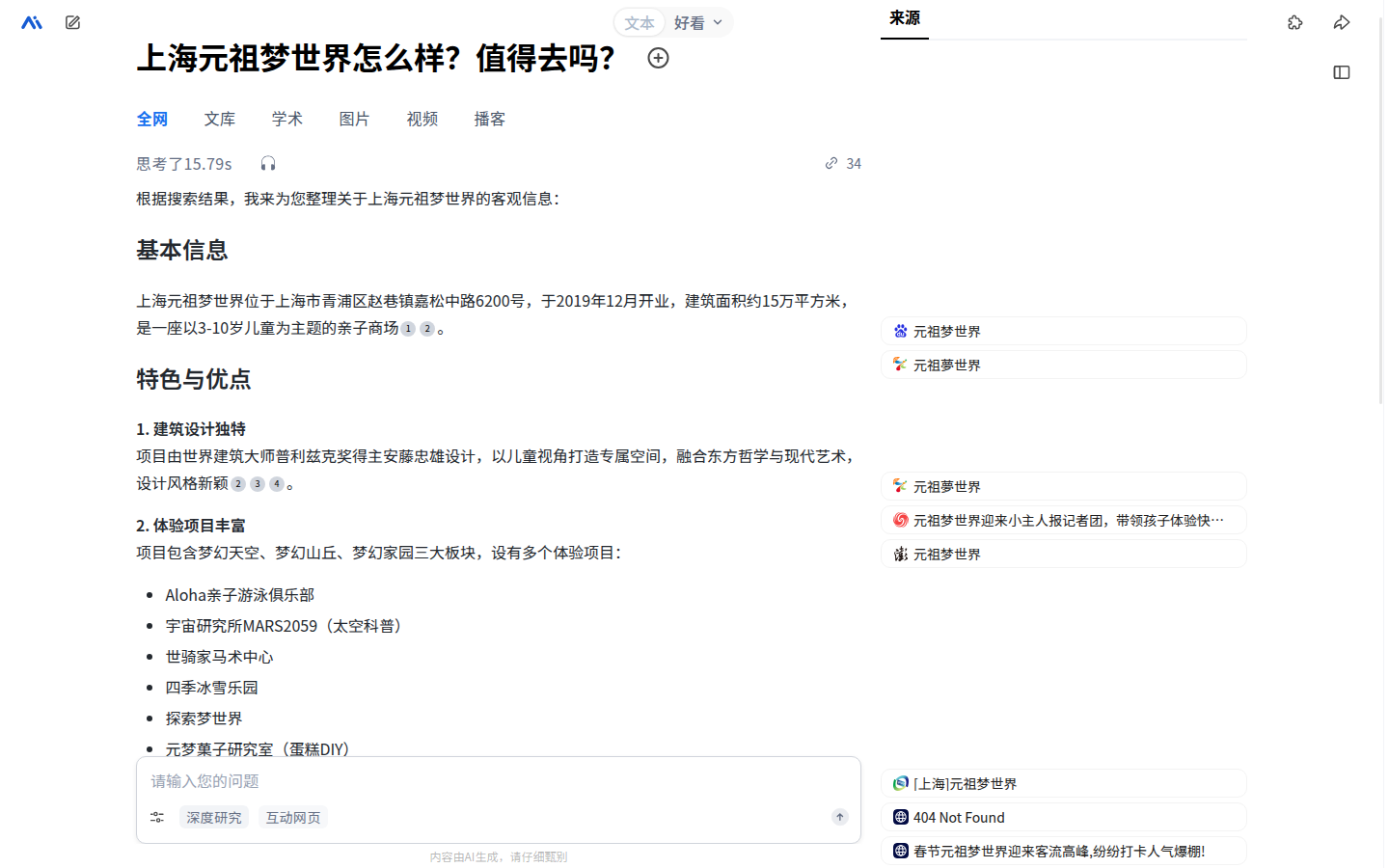Open the Metaso home logo
The image size is (1389, 868).
(32, 22)
